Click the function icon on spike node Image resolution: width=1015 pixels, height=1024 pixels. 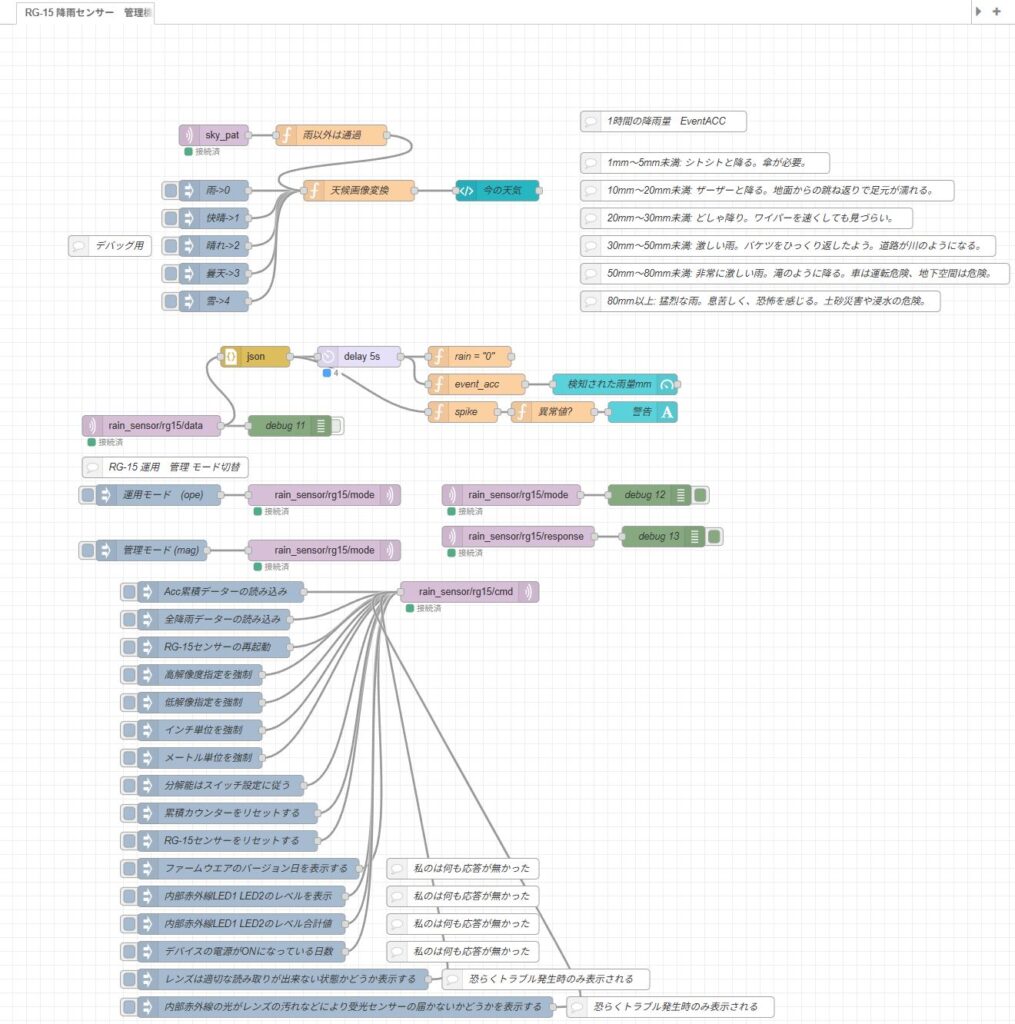(x=438, y=412)
